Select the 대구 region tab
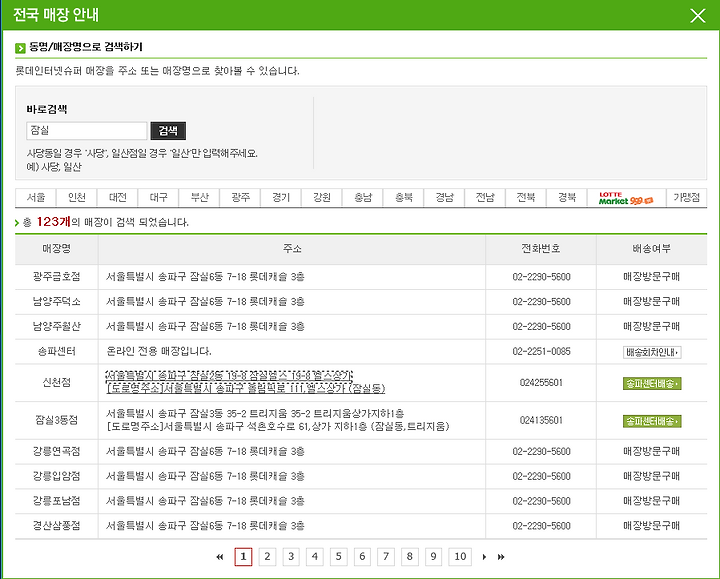The image size is (720, 579). click(x=158, y=197)
